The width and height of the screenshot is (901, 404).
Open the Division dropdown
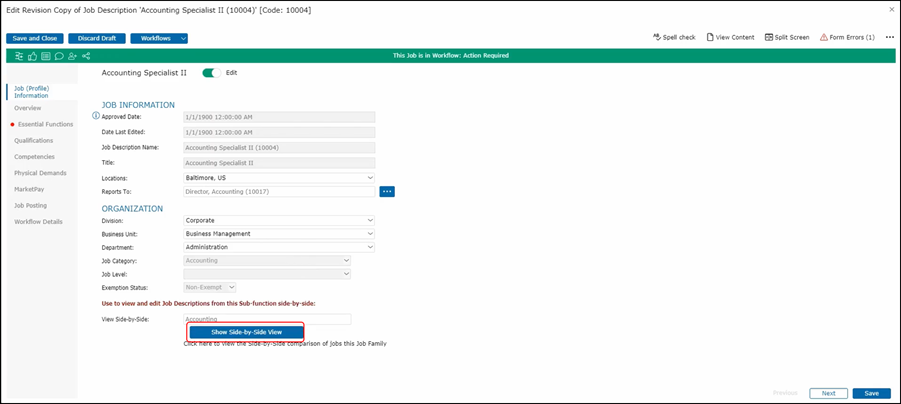click(279, 220)
